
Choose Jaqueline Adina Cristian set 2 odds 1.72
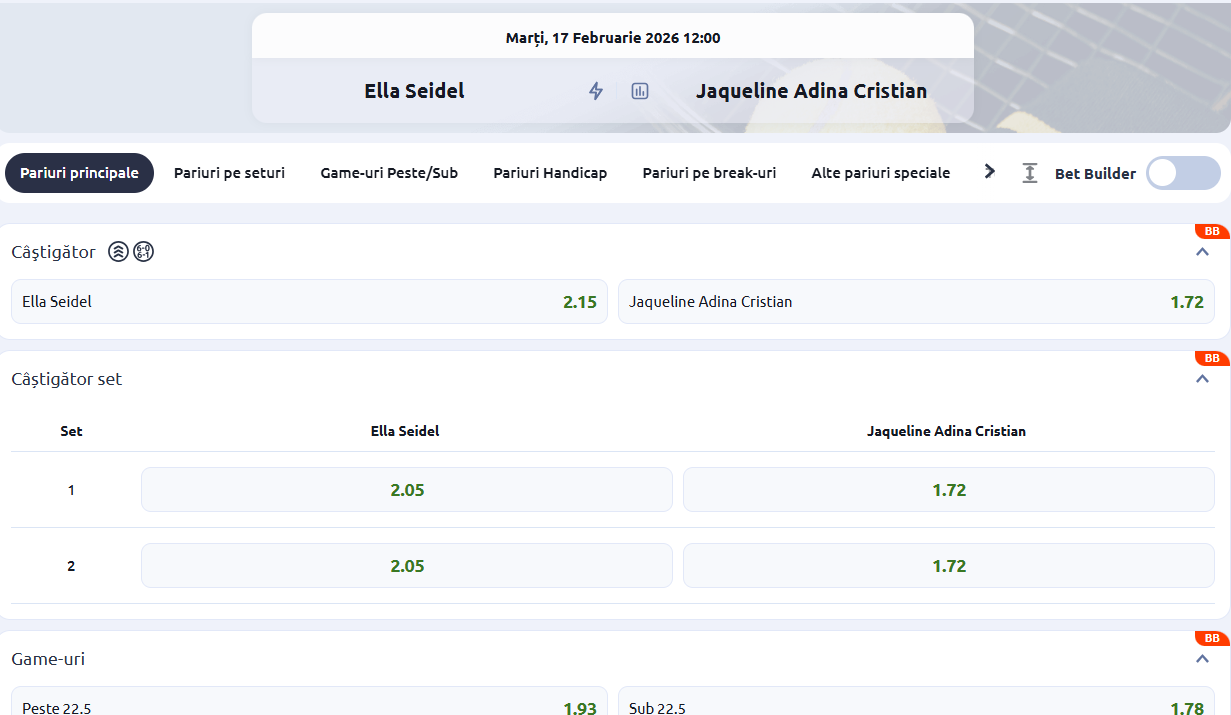(948, 566)
